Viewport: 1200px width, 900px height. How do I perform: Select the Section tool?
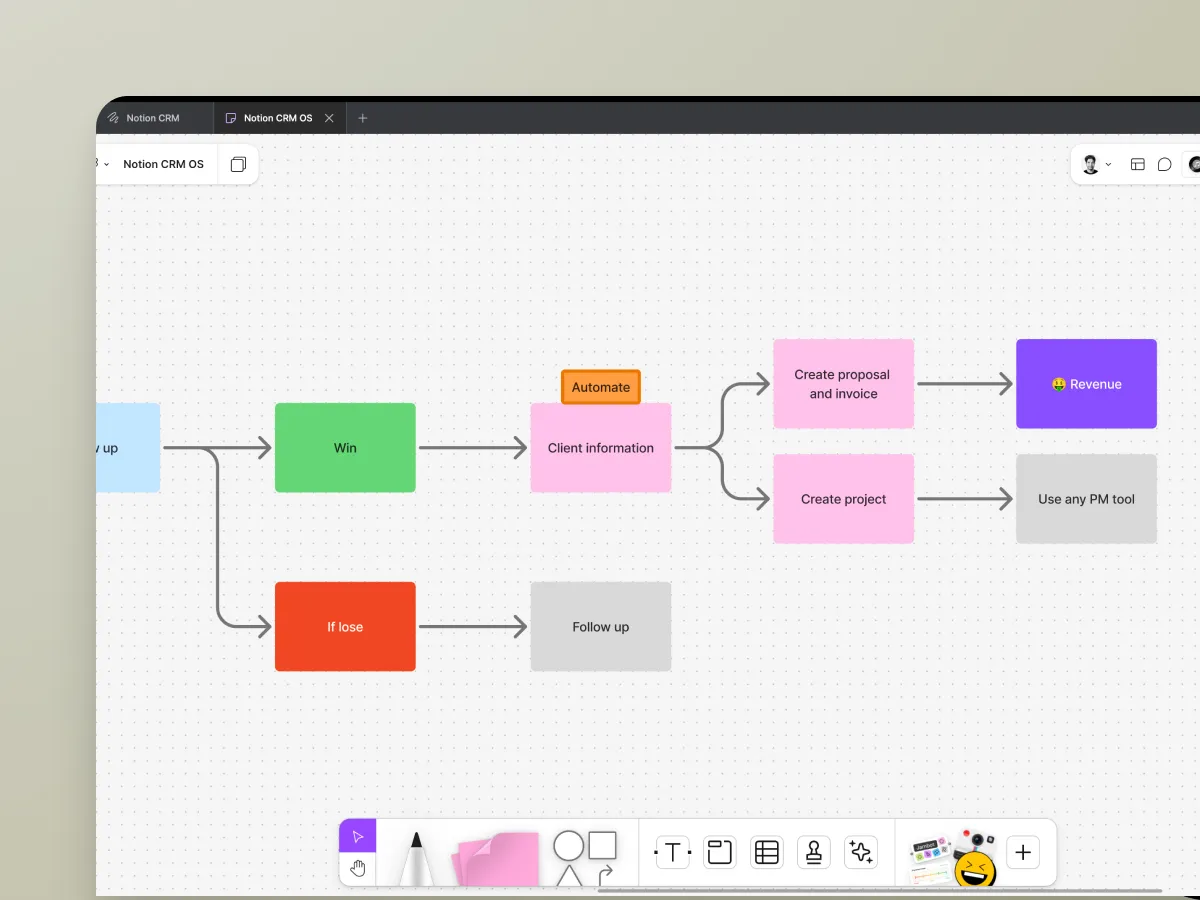[720, 853]
